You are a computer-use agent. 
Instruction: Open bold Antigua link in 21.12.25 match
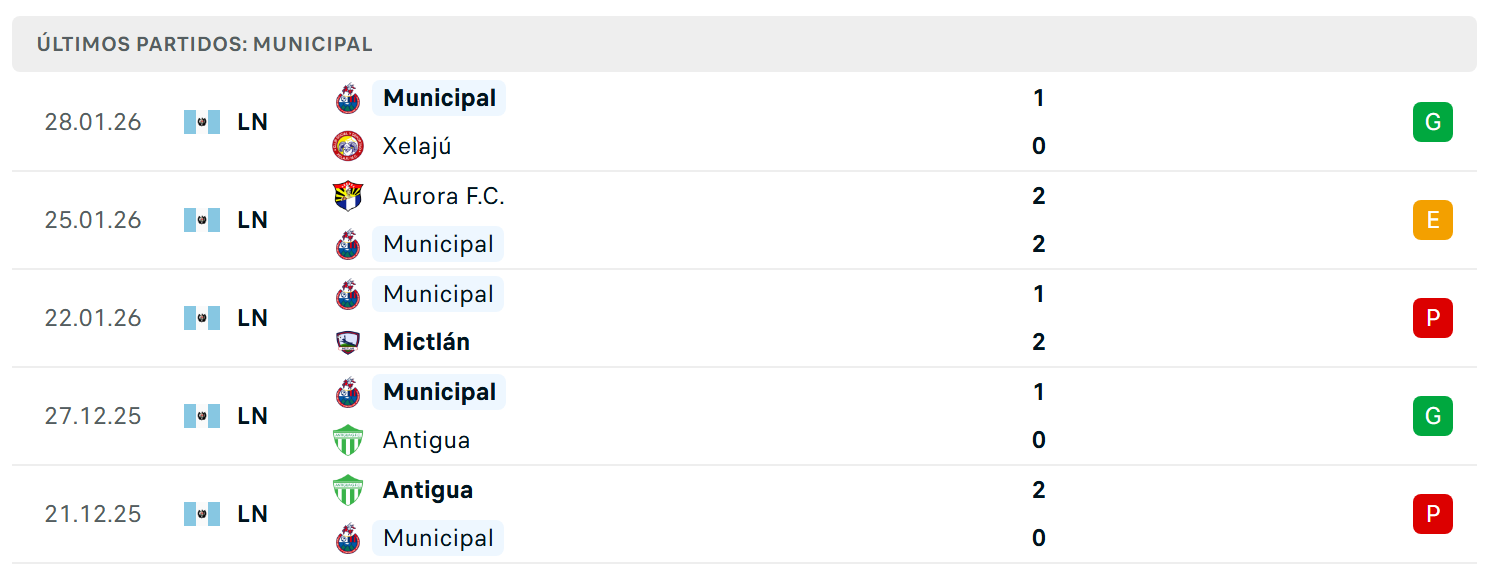[x=428, y=490]
